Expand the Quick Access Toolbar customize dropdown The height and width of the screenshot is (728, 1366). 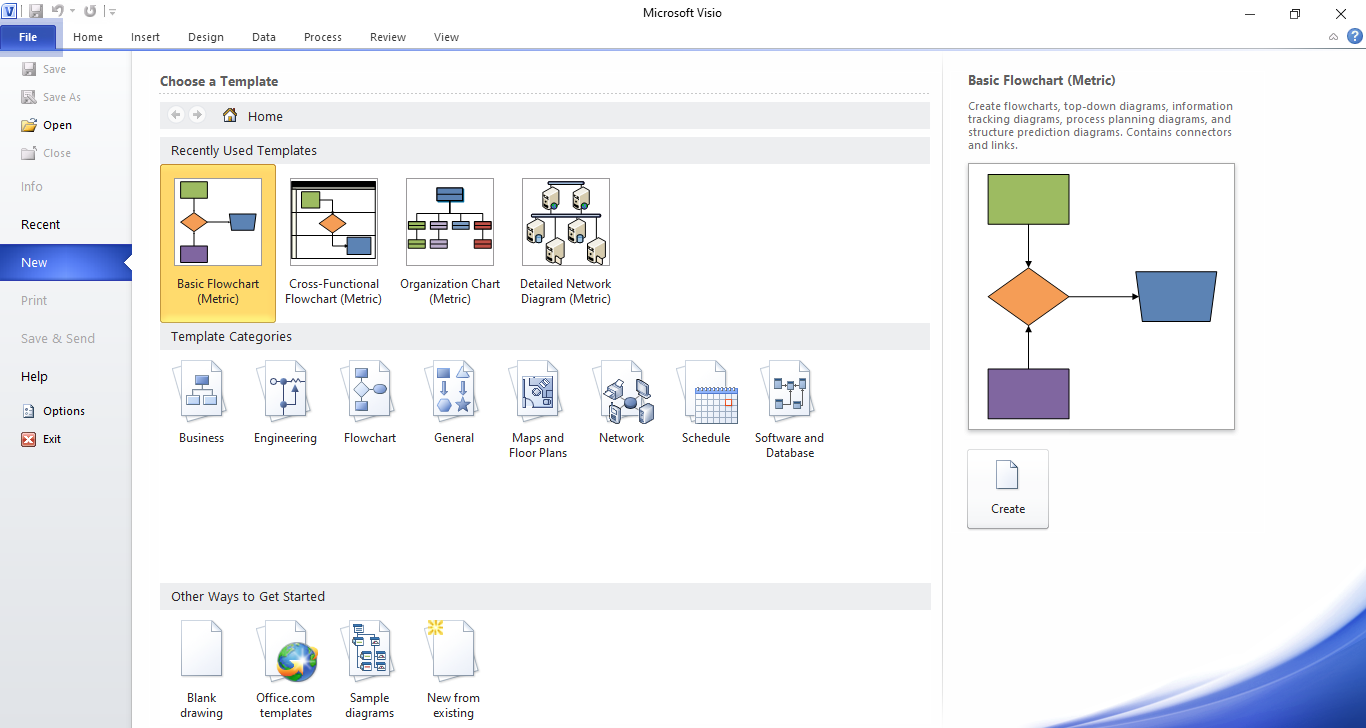coord(113,12)
